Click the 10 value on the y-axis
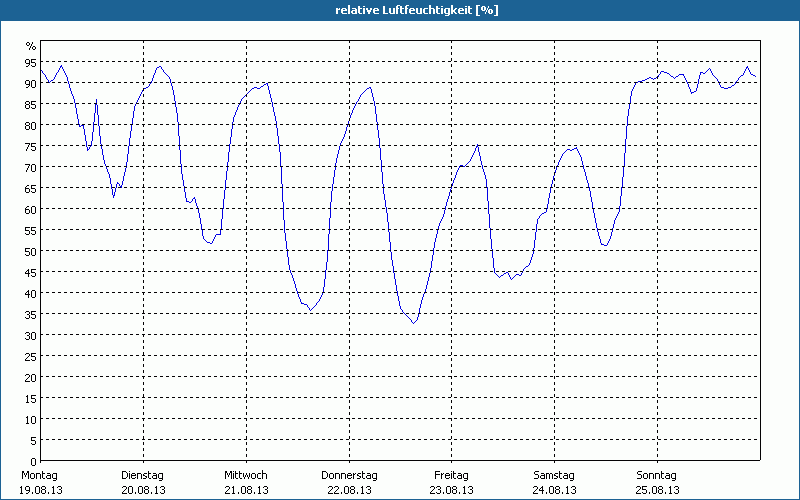 tap(31, 419)
